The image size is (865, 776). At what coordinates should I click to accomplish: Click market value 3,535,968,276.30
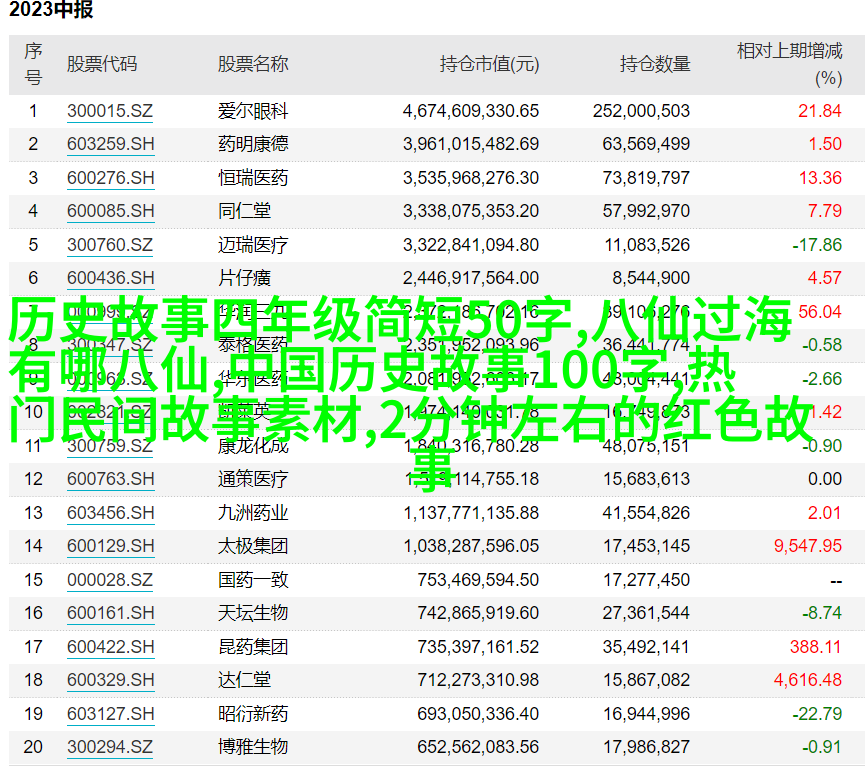click(x=471, y=178)
